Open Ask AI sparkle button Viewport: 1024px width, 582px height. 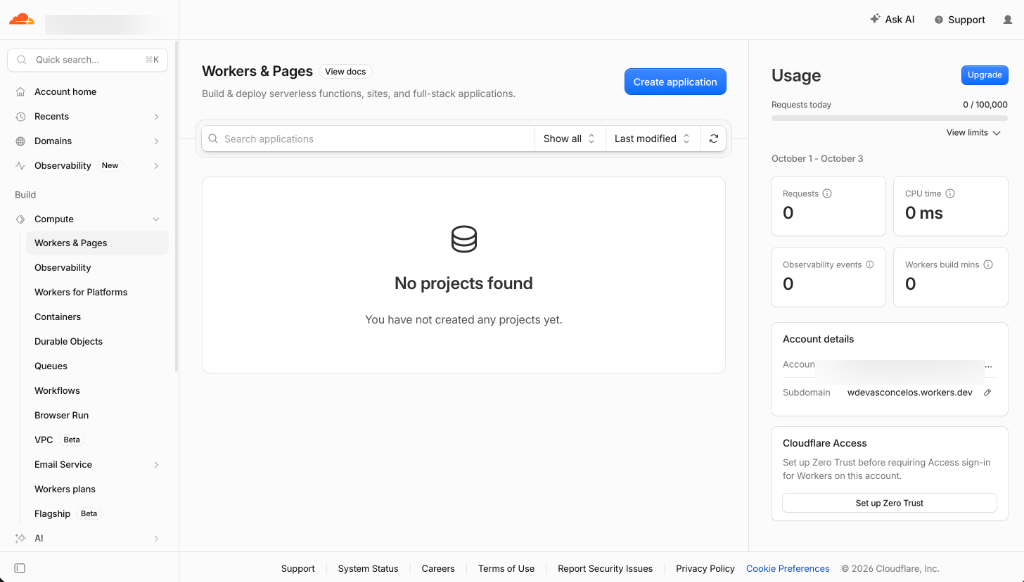(x=892, y=20)
